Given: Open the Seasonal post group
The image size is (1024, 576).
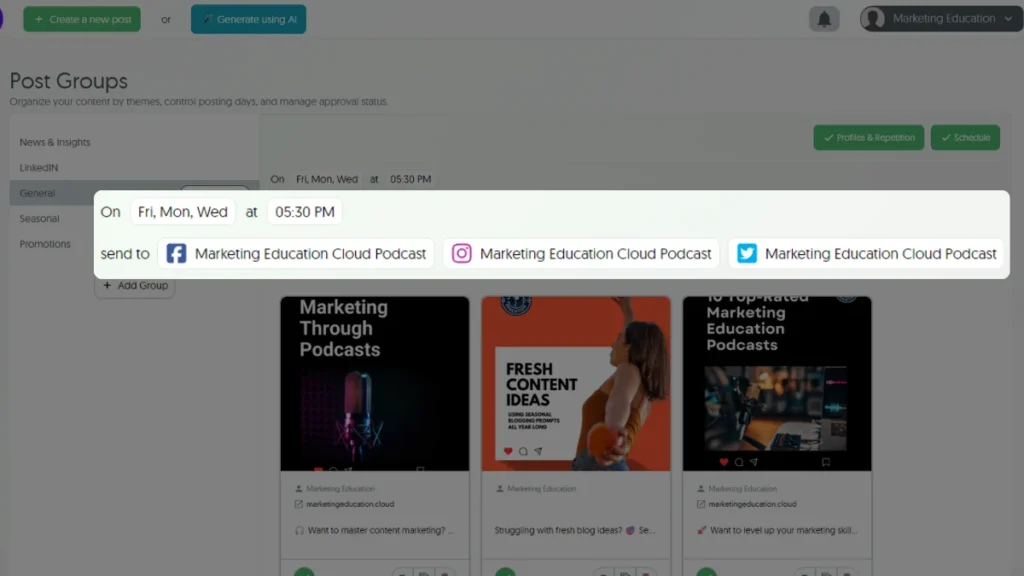Looking at the screenshot, I should coord(40,219).
